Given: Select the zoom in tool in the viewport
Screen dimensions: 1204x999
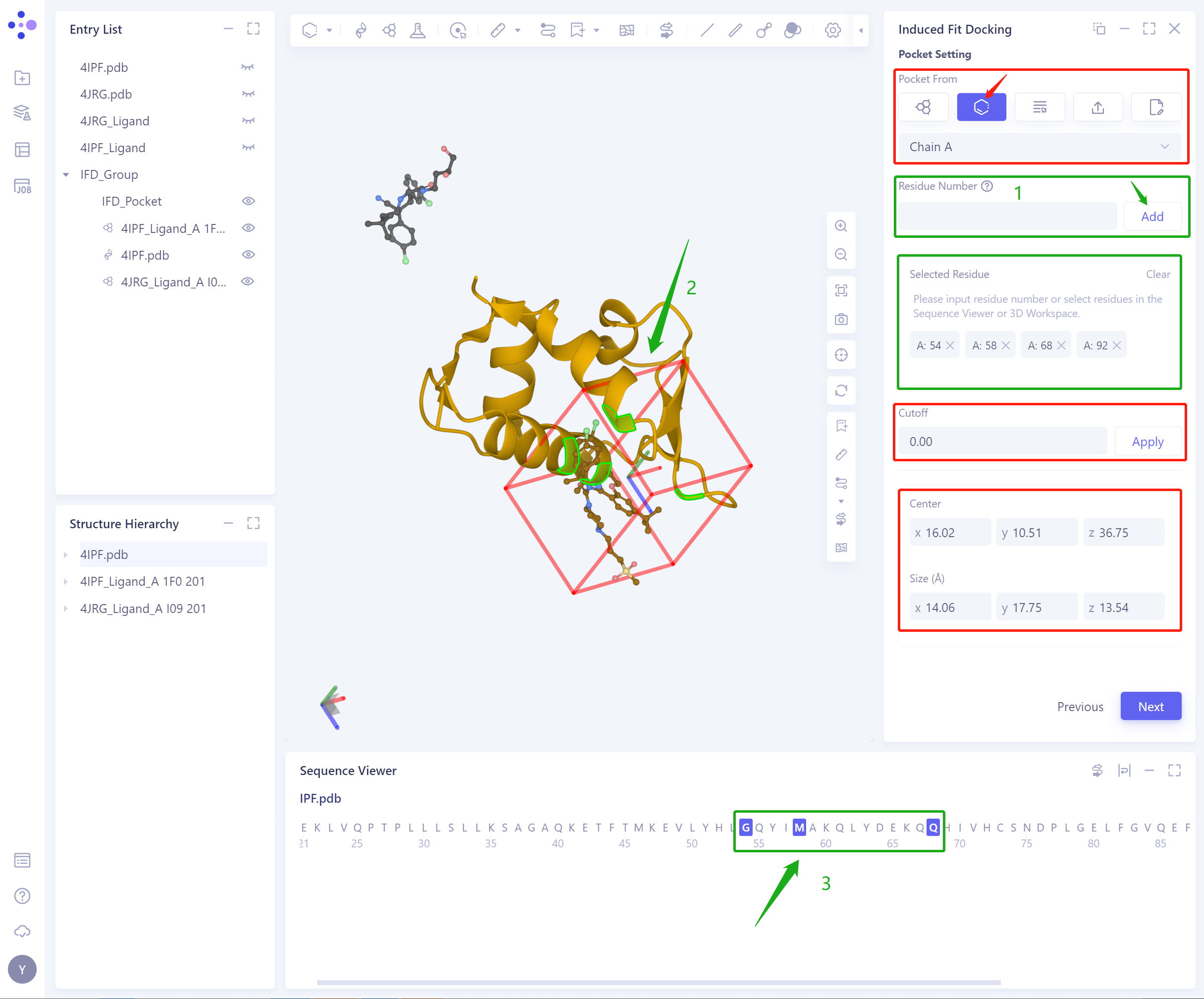Looking at the screenshot, I should tap(841, 226).
